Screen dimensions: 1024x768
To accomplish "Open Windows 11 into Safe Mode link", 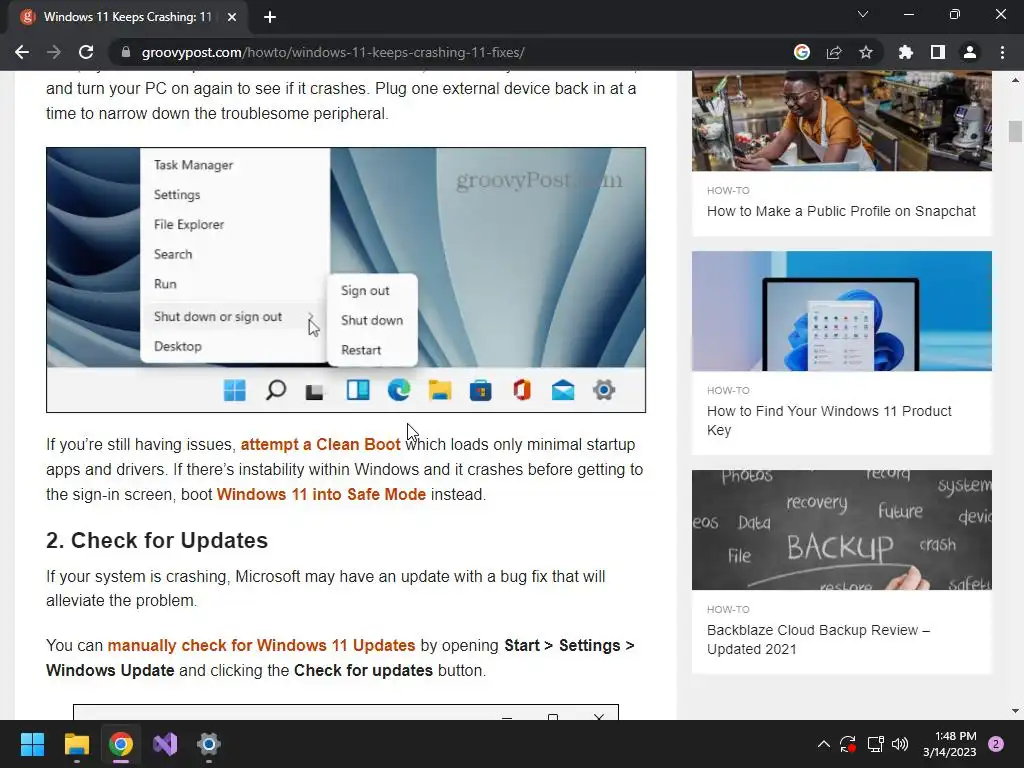I will point(321,494).
